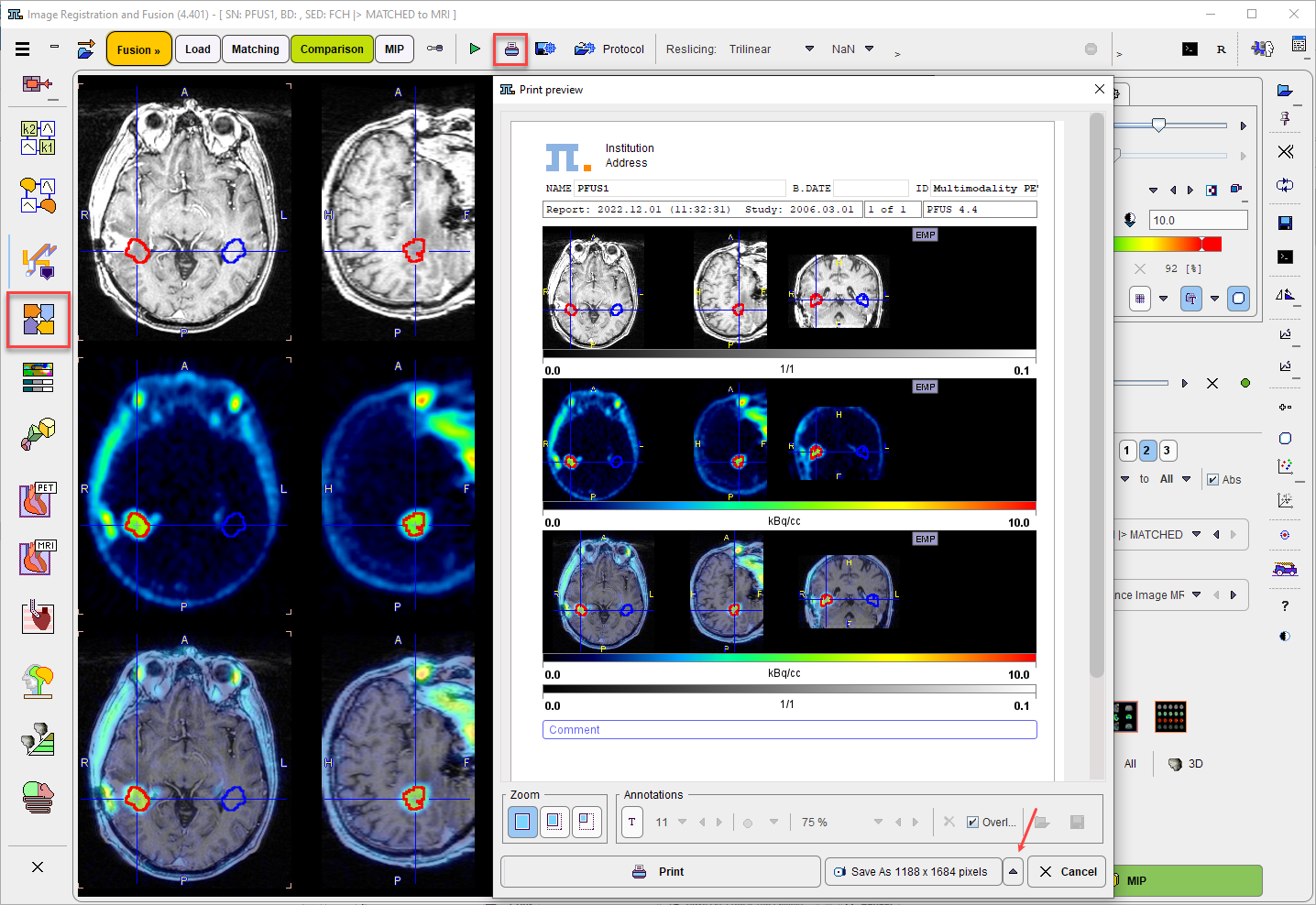The image size is (1316, 905).
Task: Open the black console icon in top toolbar
Action: coord(1190,49)
